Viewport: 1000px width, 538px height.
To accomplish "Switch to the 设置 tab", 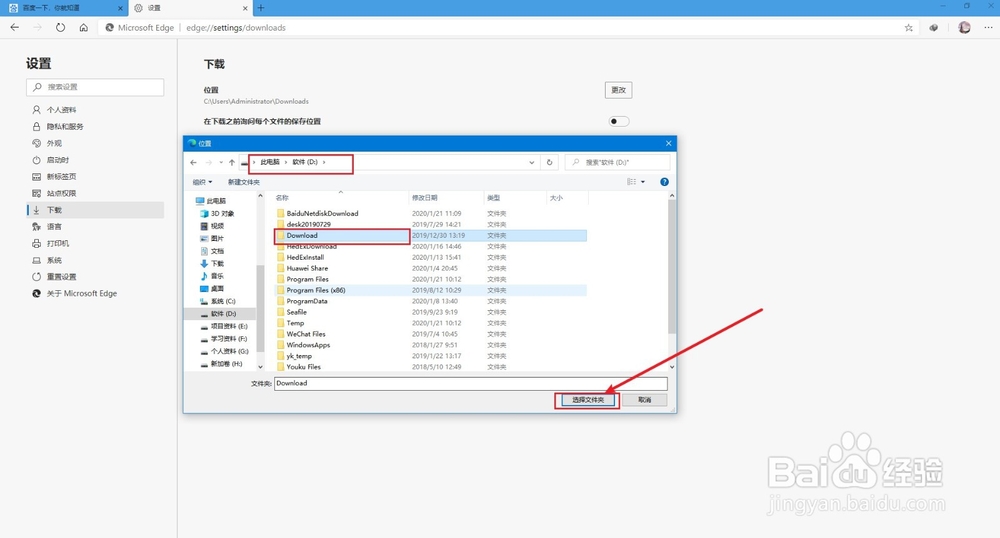I will tap(190, 8).
